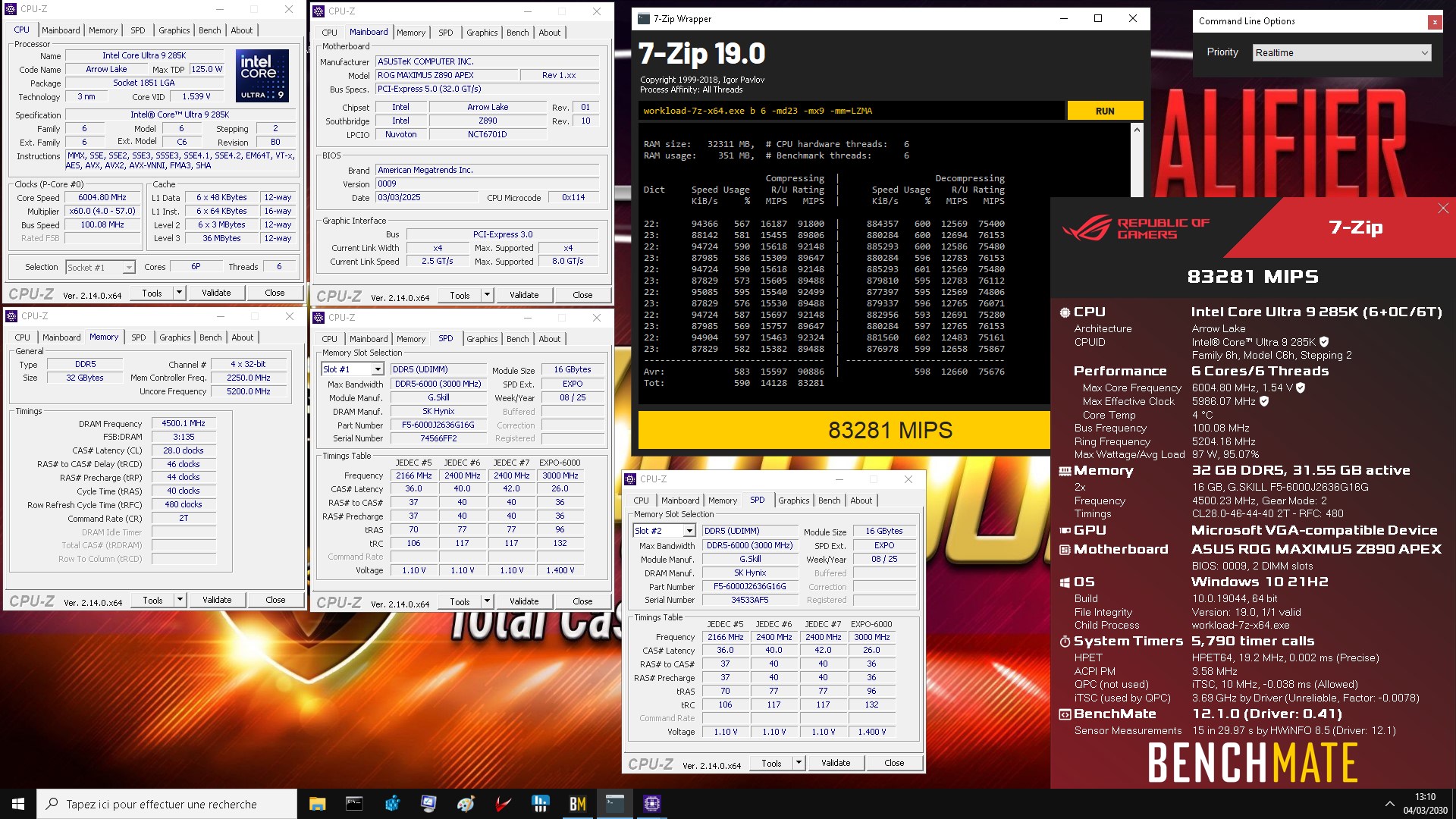Activate the 7-Zip wrapper console taskbar icon
The width and height of the screenshot is (1456, 819).
point(614,804)
